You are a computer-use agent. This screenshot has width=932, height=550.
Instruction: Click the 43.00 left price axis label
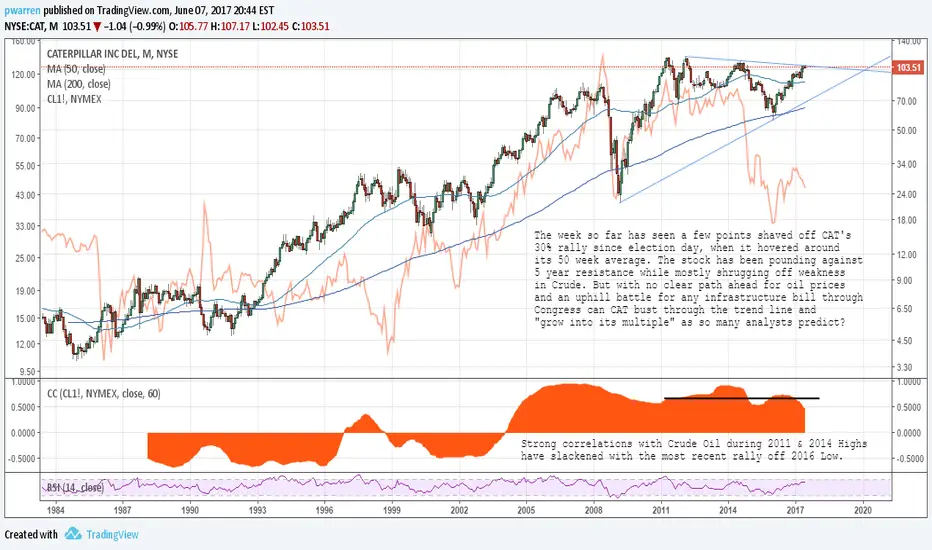(25, 195)
